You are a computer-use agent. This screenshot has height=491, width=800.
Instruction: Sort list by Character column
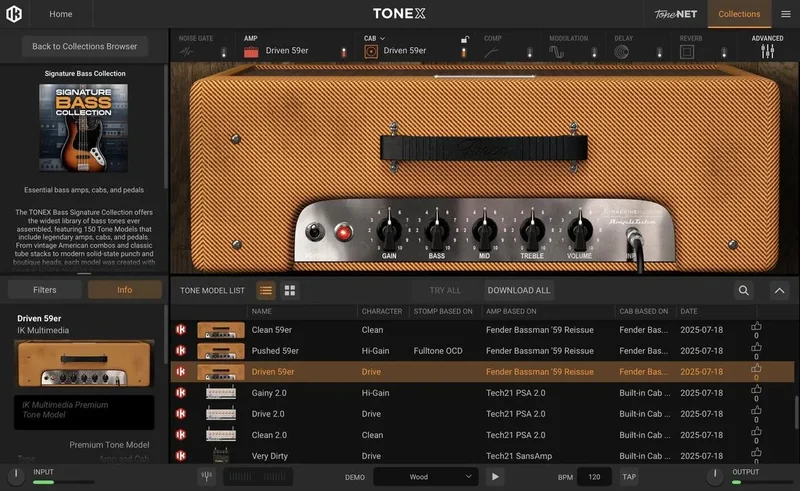[x=382, y=311]
